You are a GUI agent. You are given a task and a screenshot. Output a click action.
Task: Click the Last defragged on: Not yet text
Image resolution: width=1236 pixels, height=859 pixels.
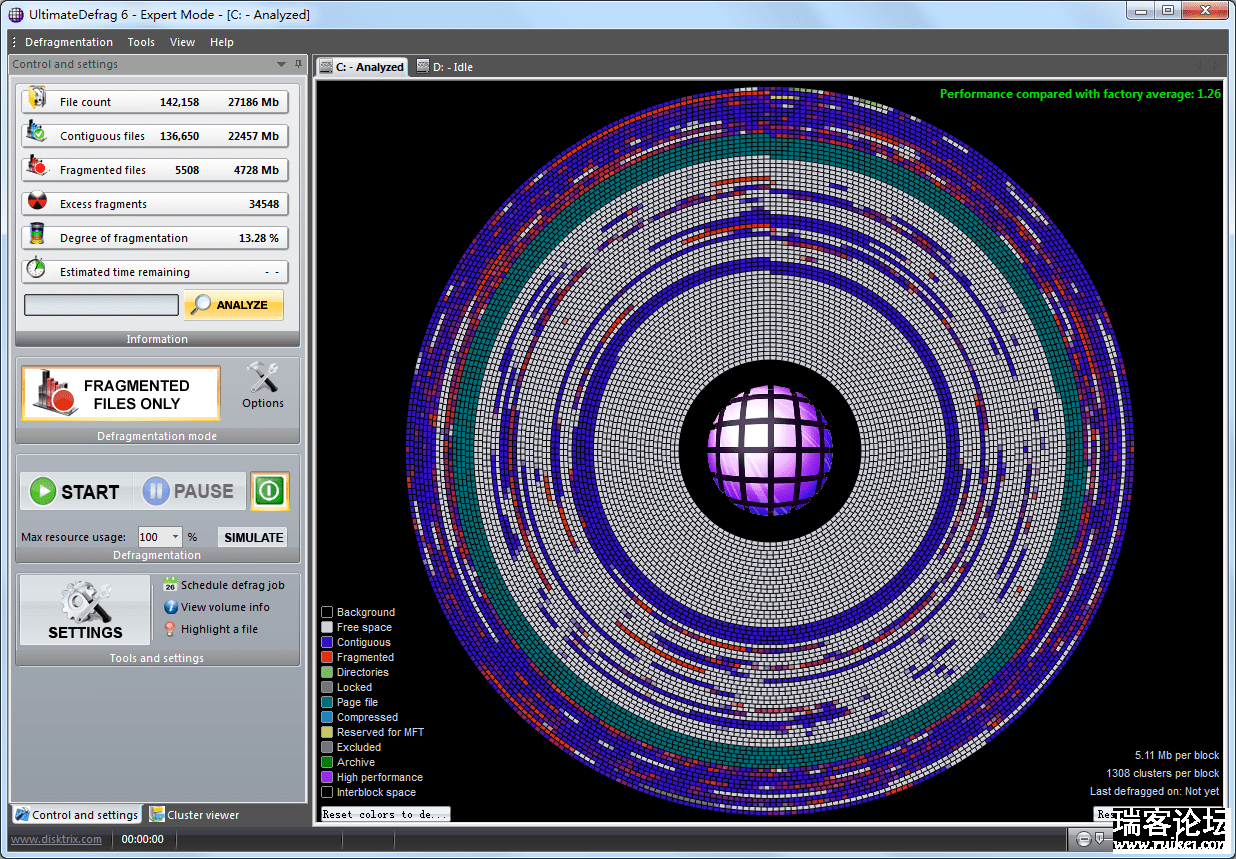(x=1154, y=791)
